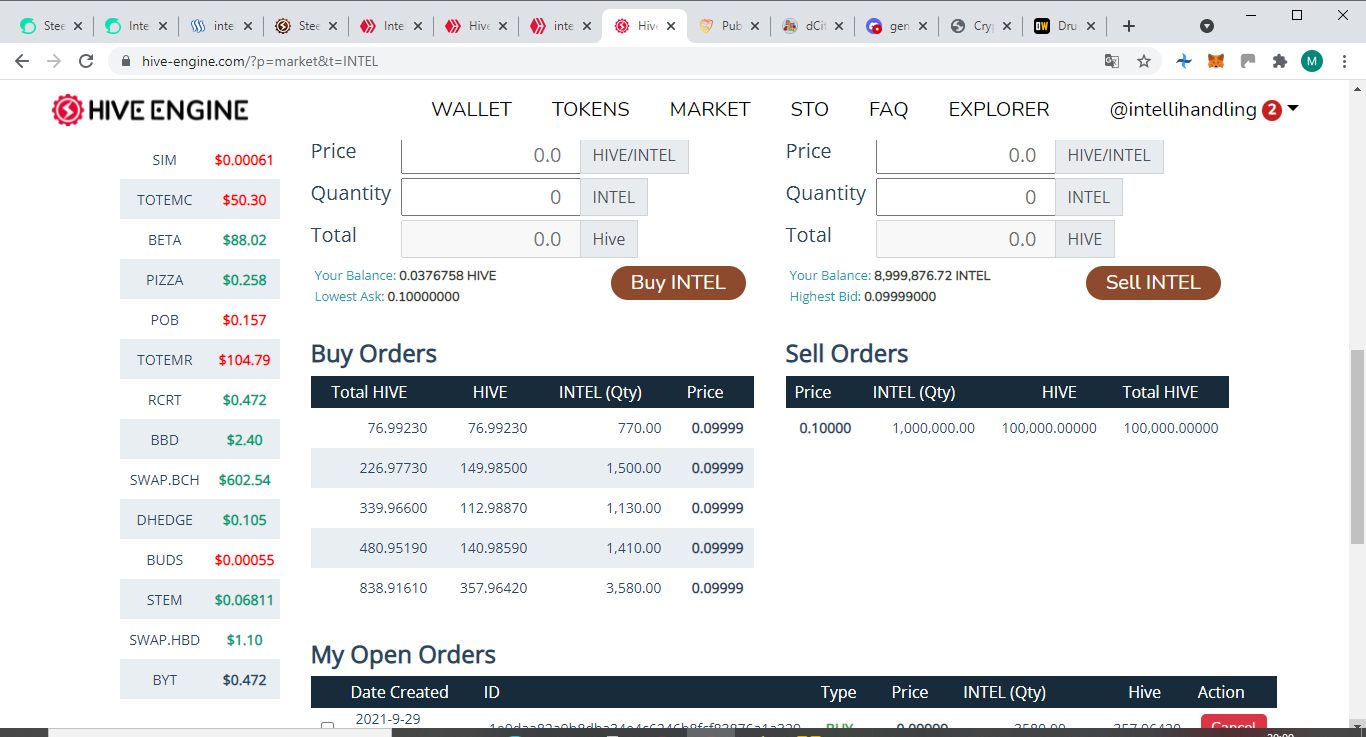
Task: Reload the hive-engine page
Action: pos(87,61)
